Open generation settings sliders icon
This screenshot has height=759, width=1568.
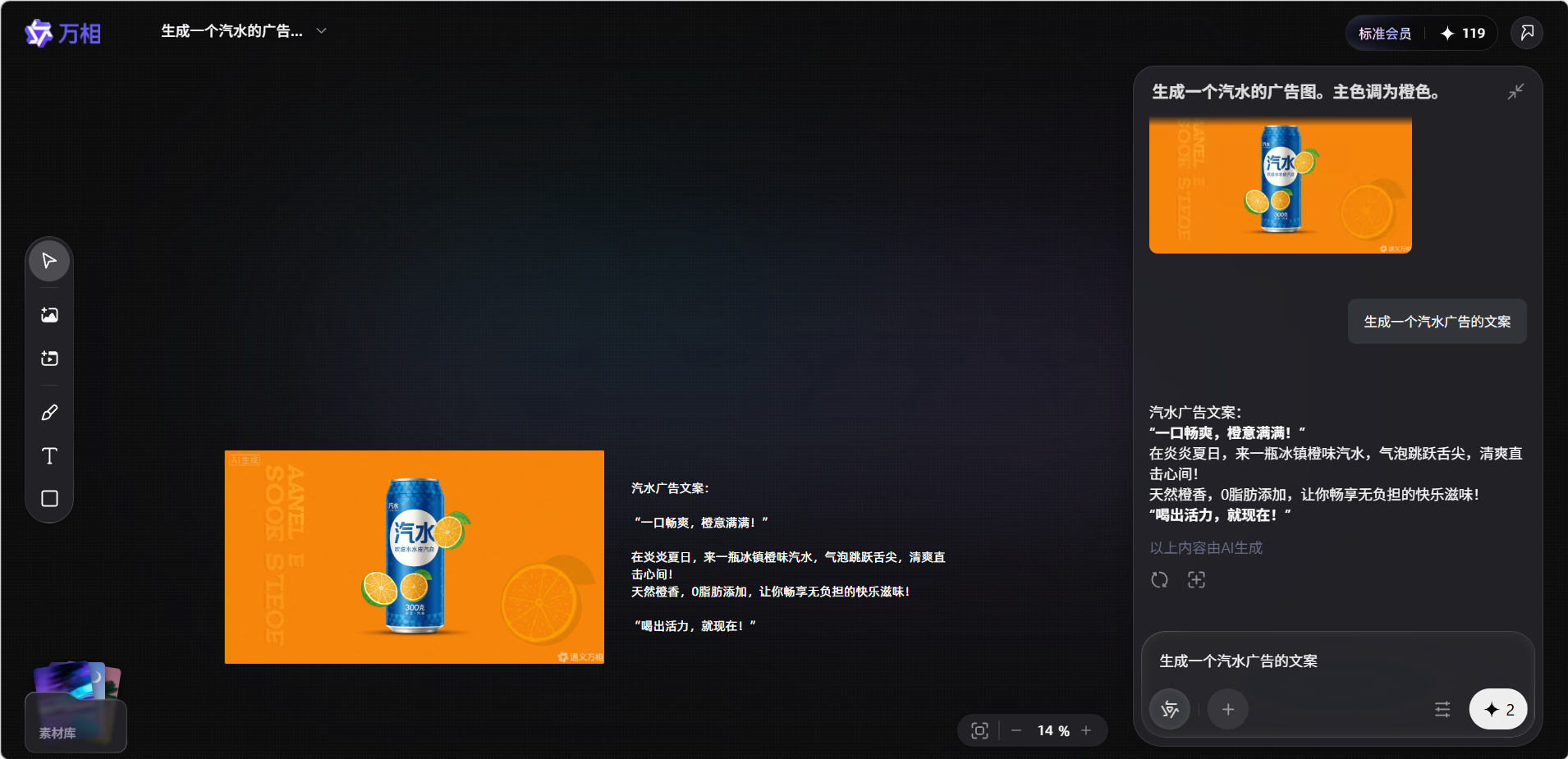1442,710
